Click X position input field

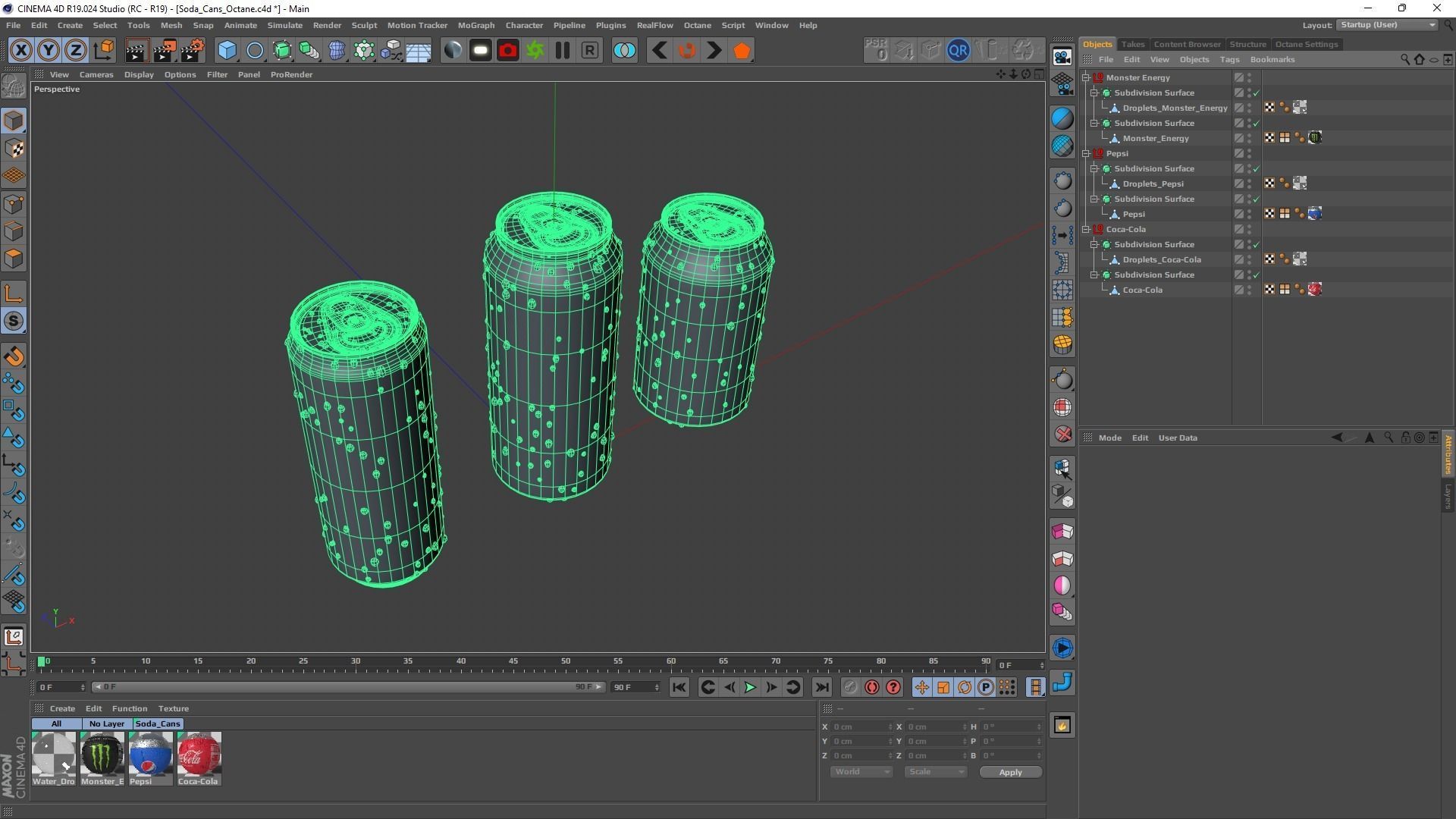(861, 727)
